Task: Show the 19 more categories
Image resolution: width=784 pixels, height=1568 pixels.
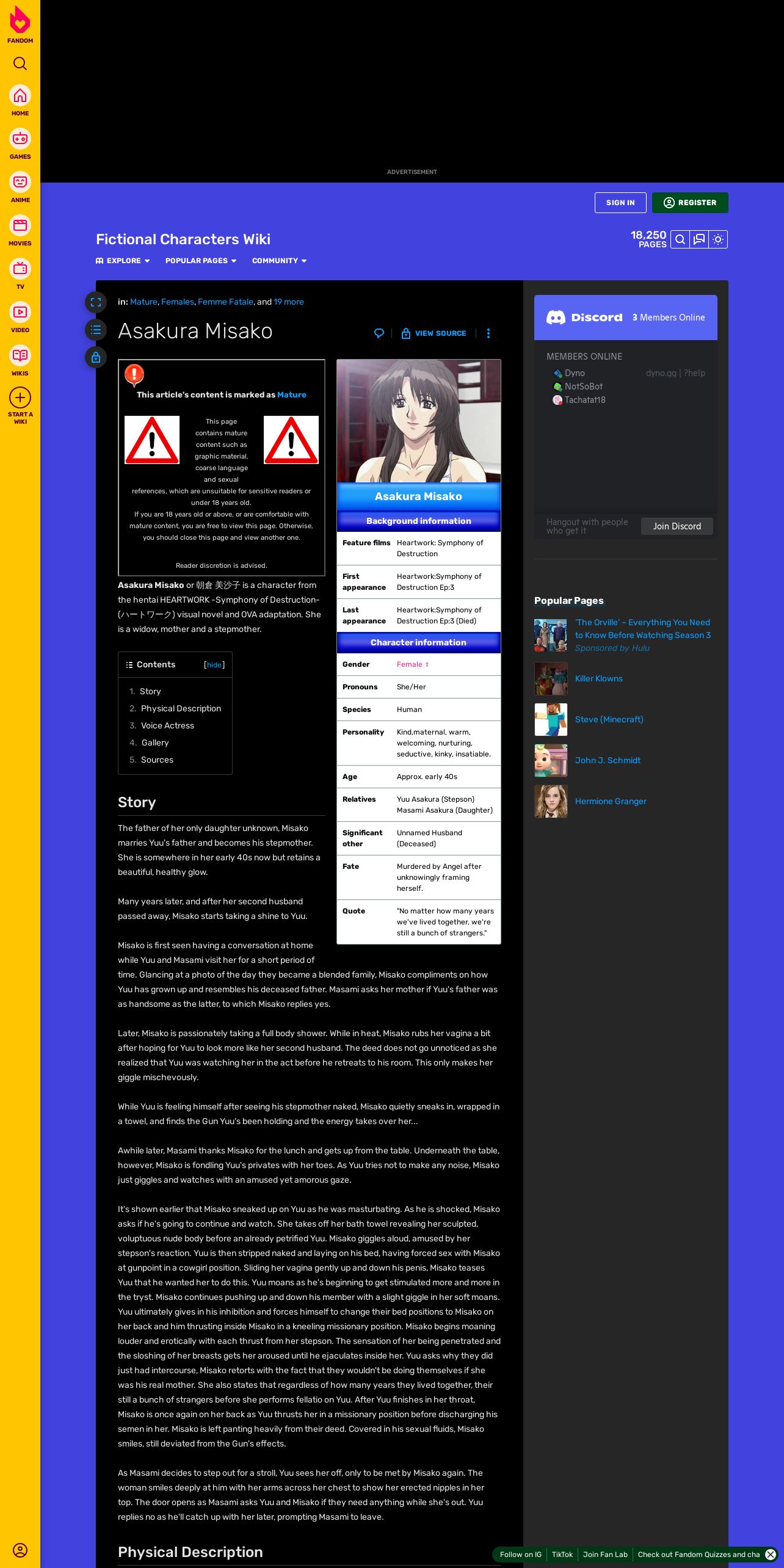Action: click(x=288, y=302)
